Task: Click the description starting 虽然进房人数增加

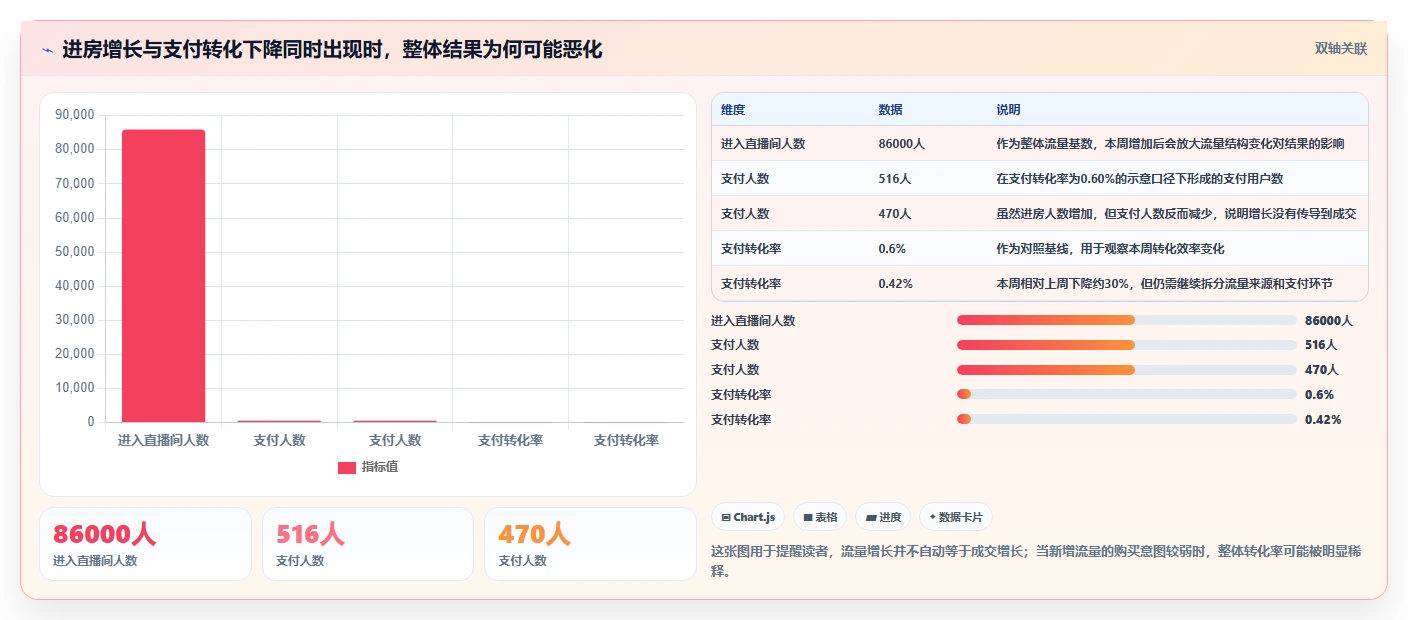Action: point(1176,214)
